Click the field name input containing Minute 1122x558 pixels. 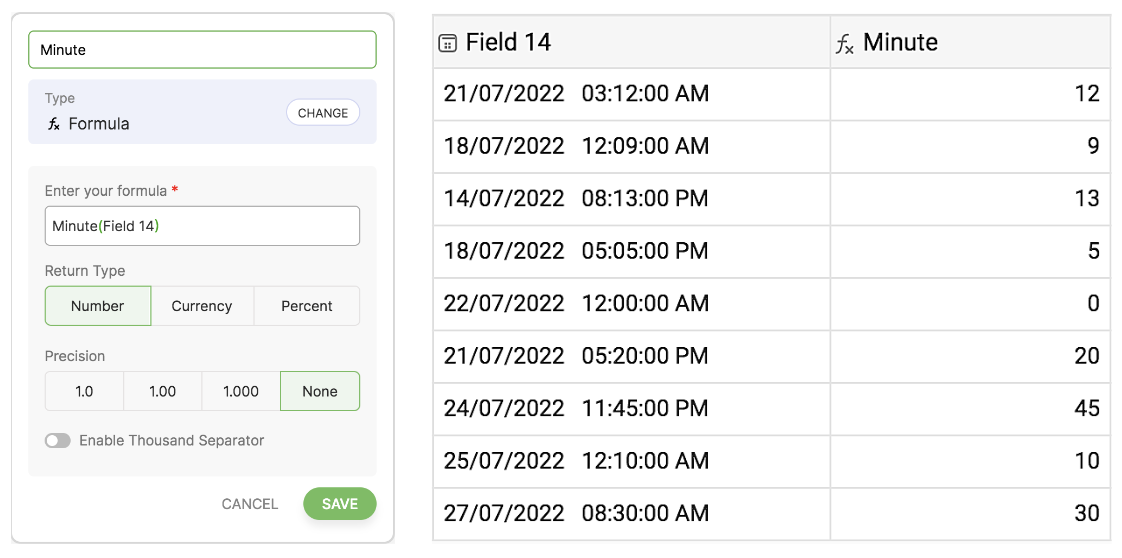202,50
